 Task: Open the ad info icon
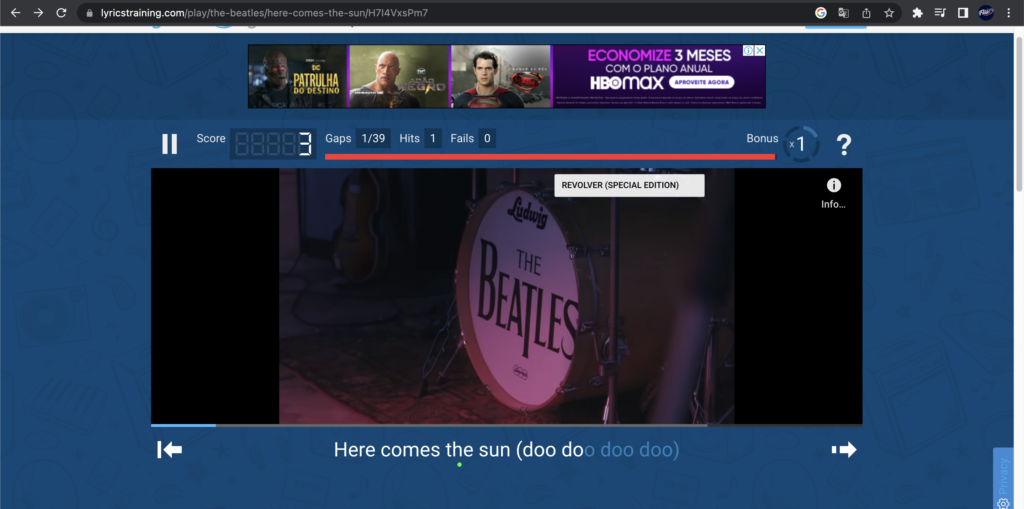(x=749, y=50)
